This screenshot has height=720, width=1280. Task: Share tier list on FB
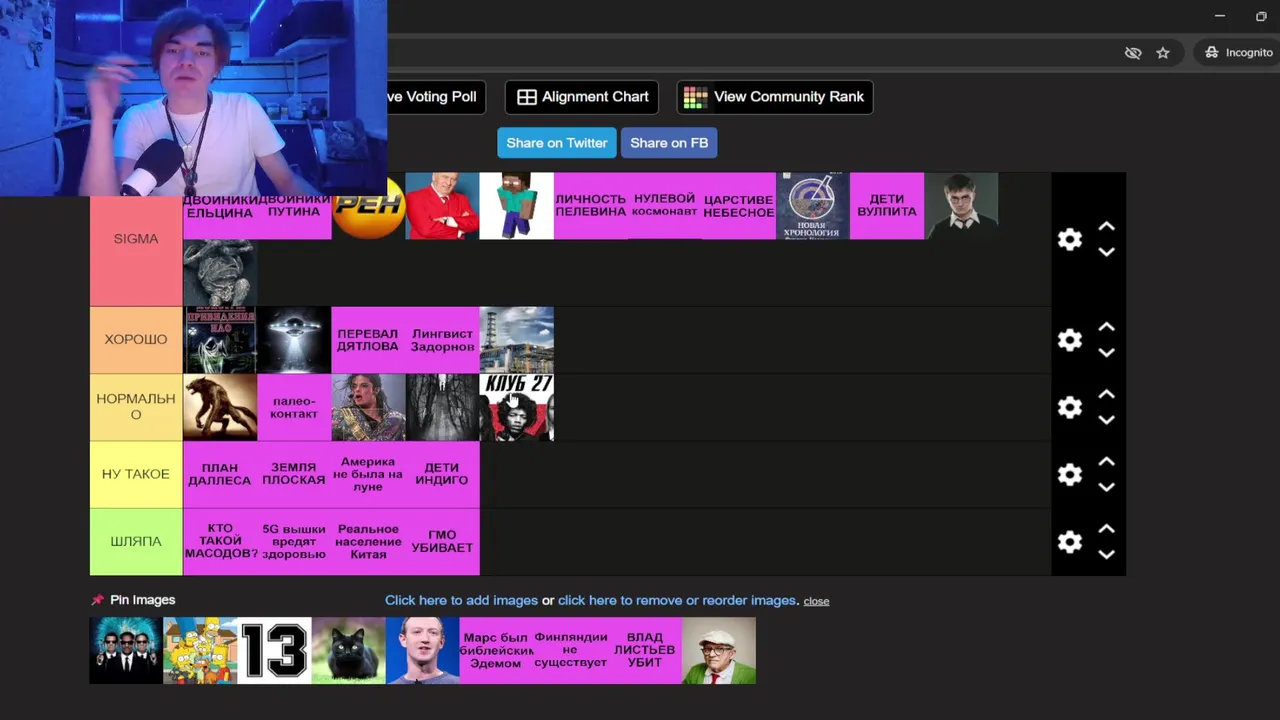click(669, 143)
